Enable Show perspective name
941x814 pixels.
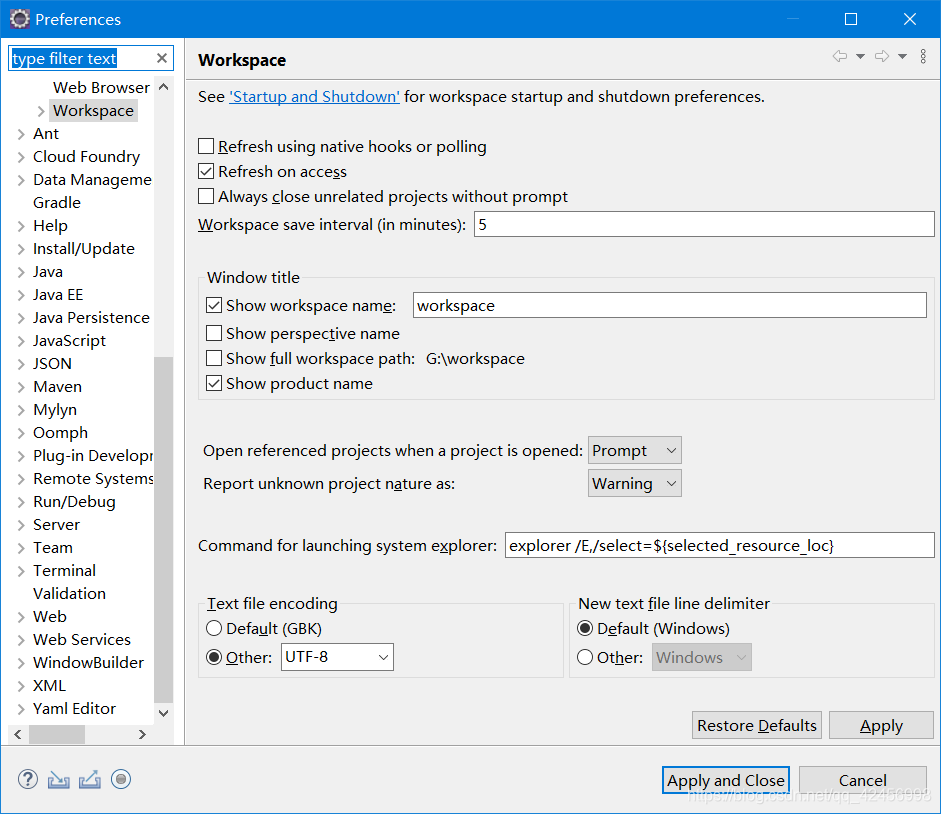click(x=214, y=333)
